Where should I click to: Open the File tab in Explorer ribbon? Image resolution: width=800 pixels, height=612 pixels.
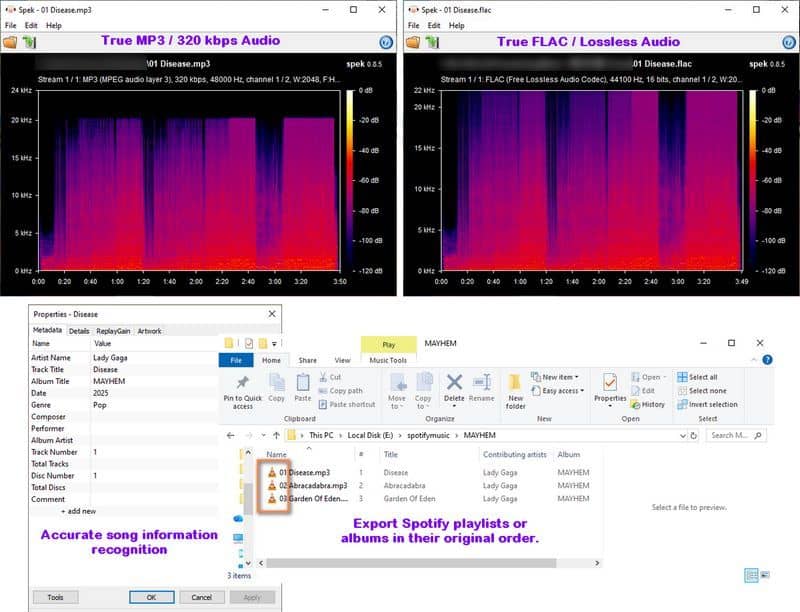point(236,360)
